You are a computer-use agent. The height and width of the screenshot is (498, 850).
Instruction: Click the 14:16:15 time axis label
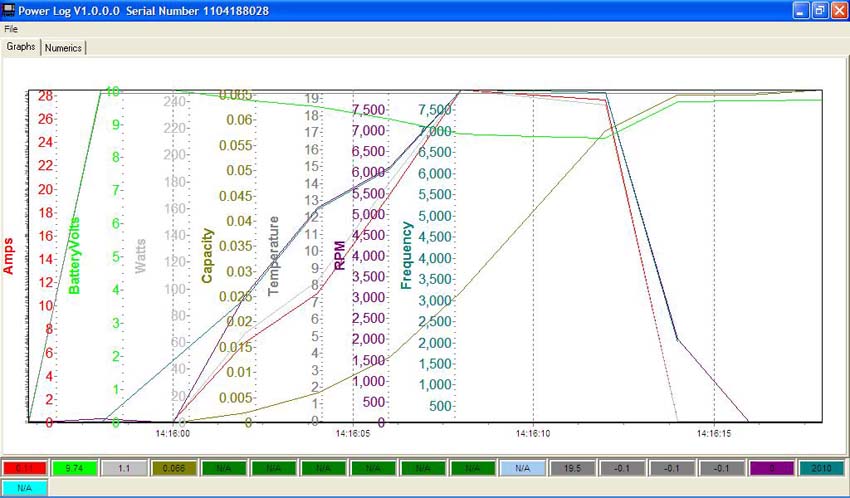coord(714,434)
